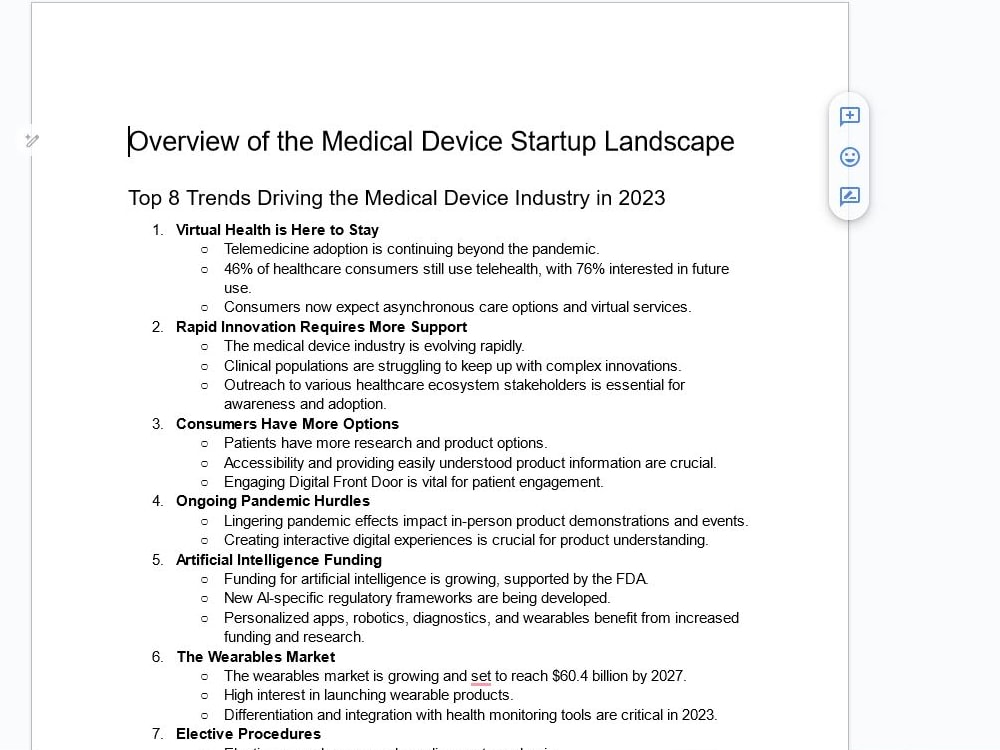Screen dimensions: 1000x750
Task: Click 'The Wearables Market' heading
Action: click(256, 656)
